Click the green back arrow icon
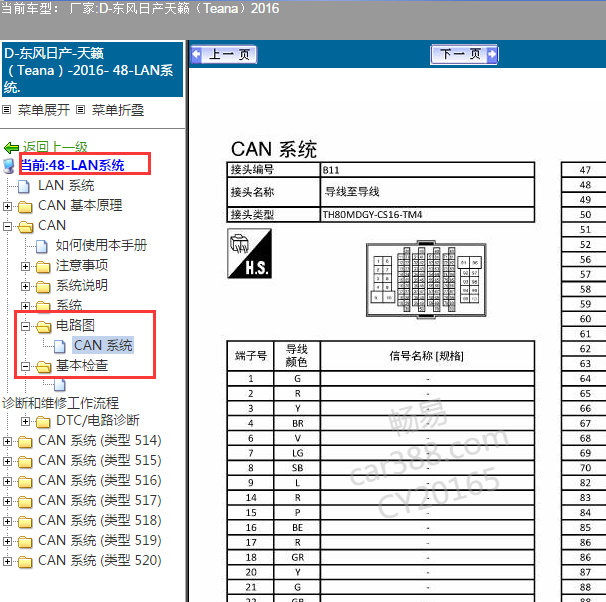The height and width of the screenshot is (602, 606). pos(11,147)
